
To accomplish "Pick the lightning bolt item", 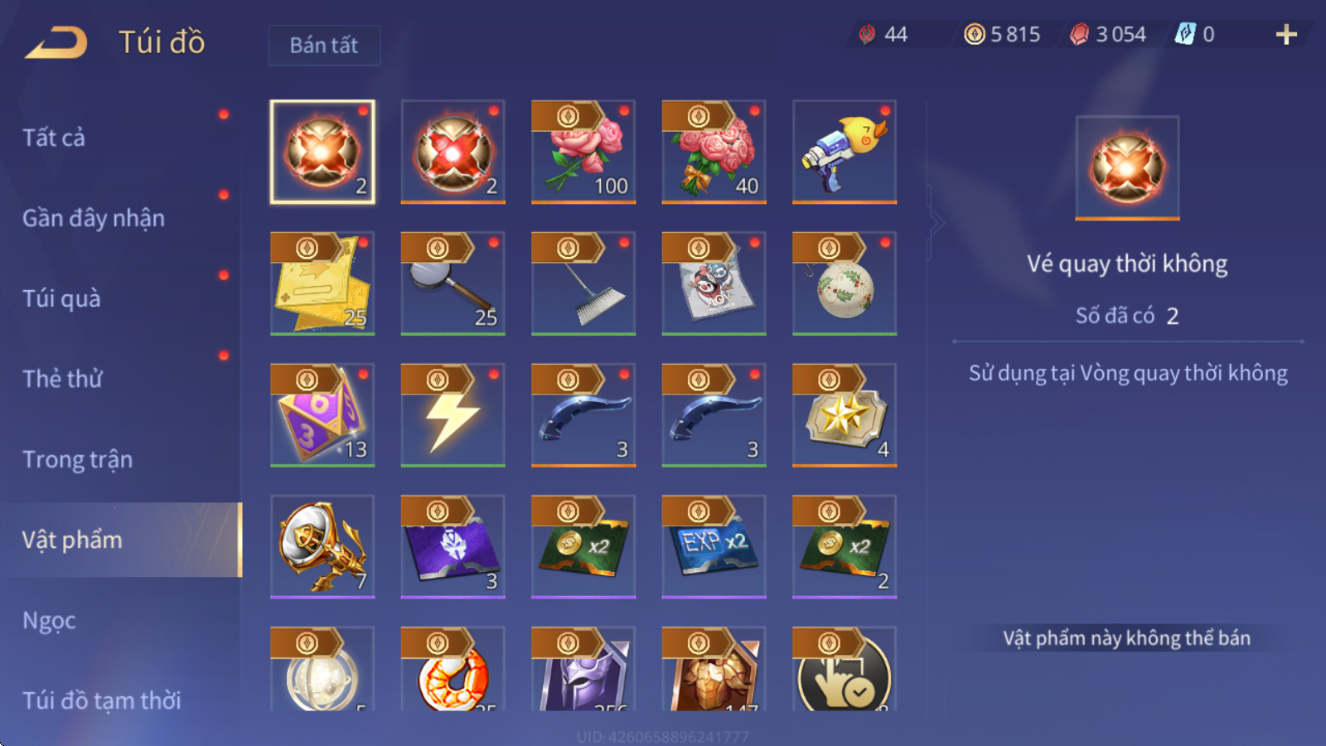I will (453, 415).
